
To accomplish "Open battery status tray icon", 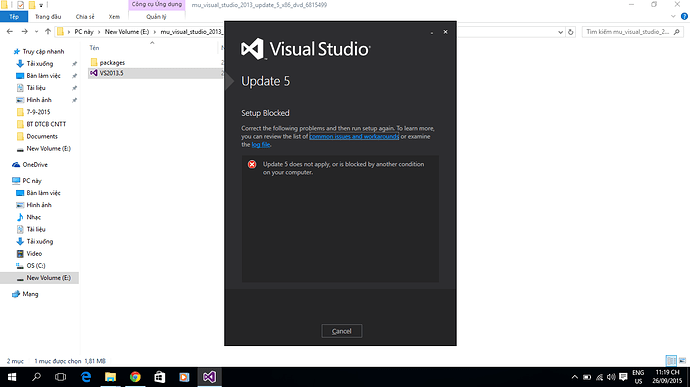I will coord(587,377).
